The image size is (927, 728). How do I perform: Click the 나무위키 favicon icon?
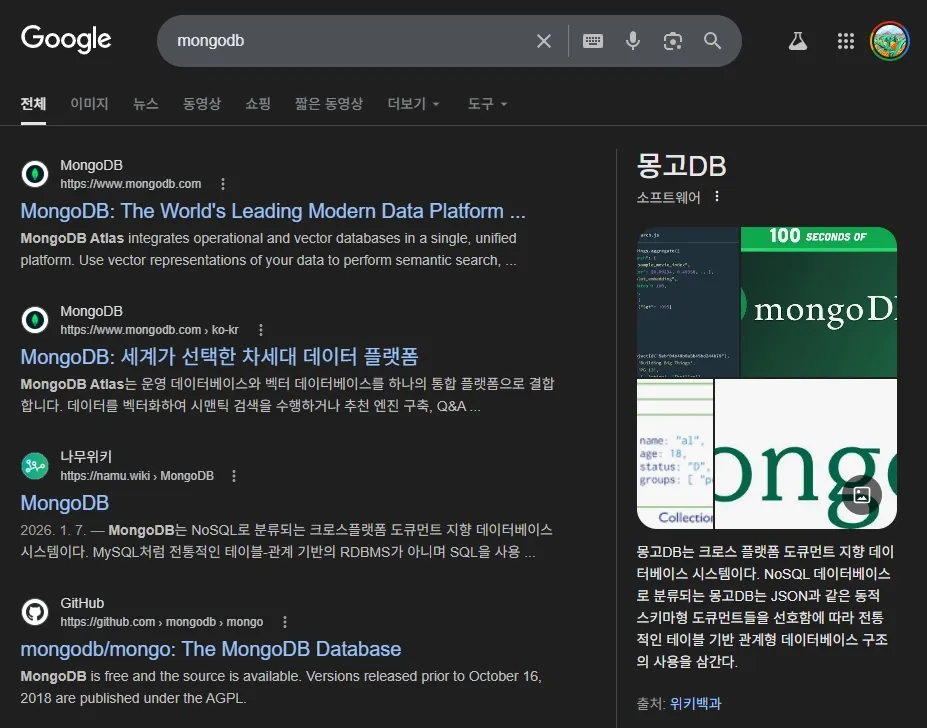35,466
